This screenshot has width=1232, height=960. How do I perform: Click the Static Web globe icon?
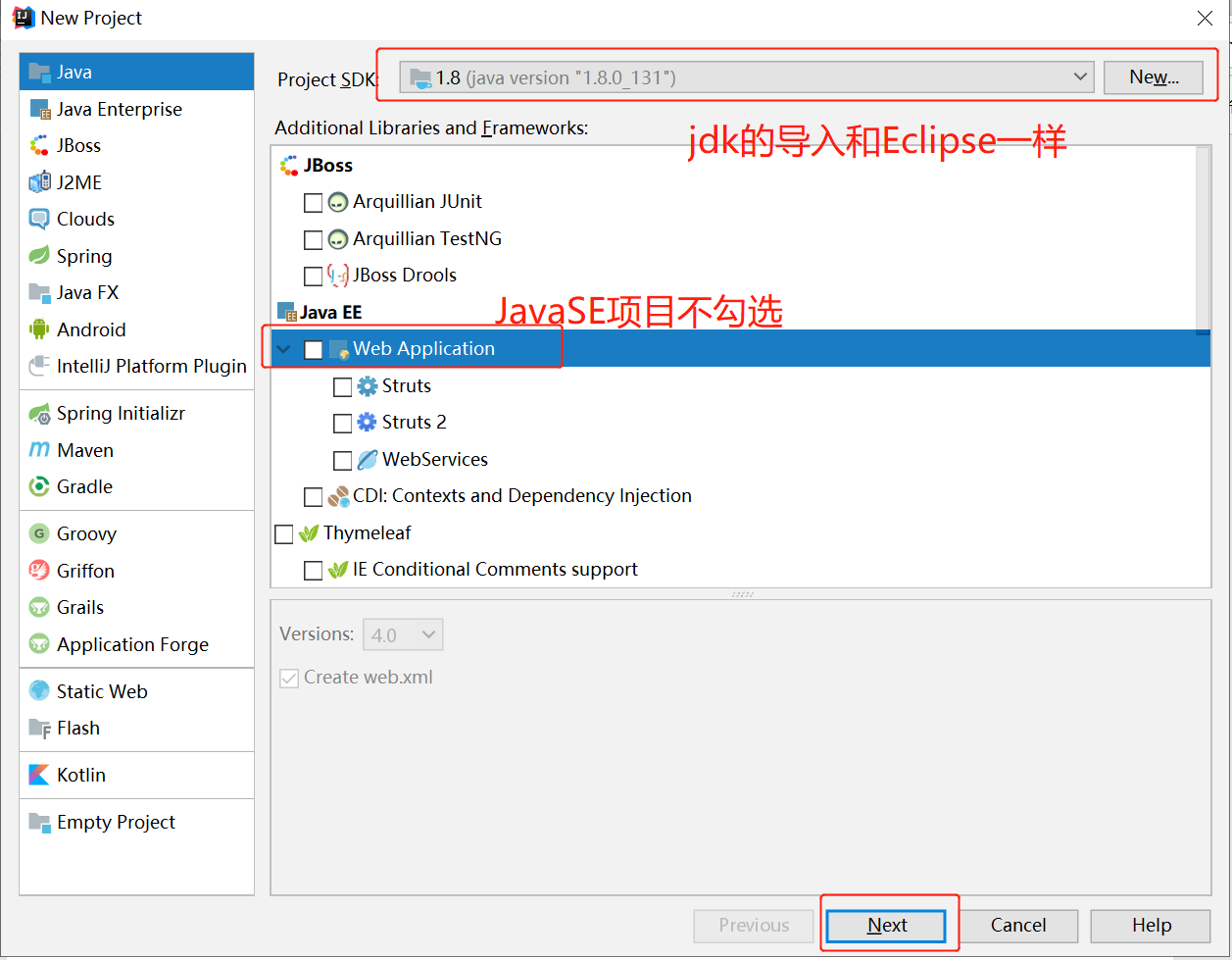39,691
